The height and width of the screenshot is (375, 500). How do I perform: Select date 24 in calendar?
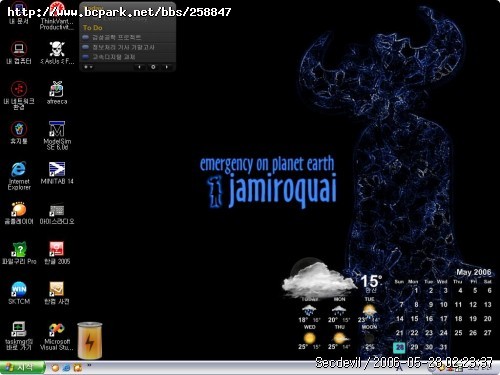coord(443,333)
